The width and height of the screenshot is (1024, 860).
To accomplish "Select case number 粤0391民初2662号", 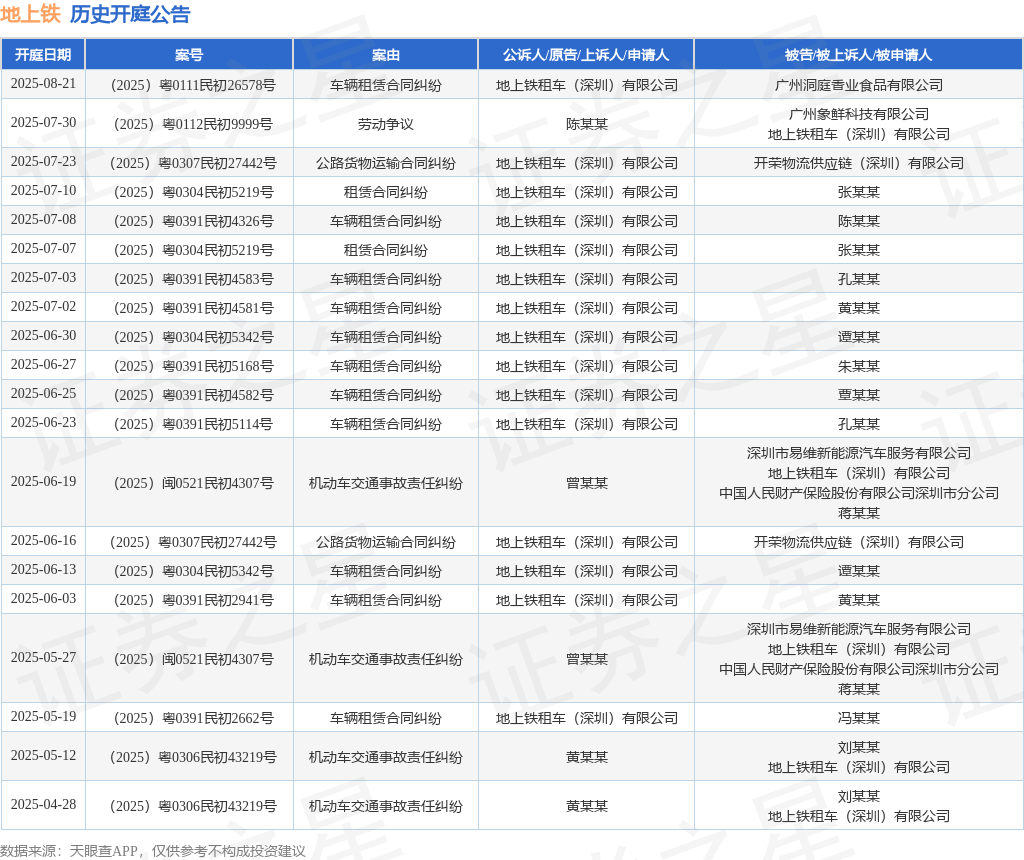I will (193, 718).
